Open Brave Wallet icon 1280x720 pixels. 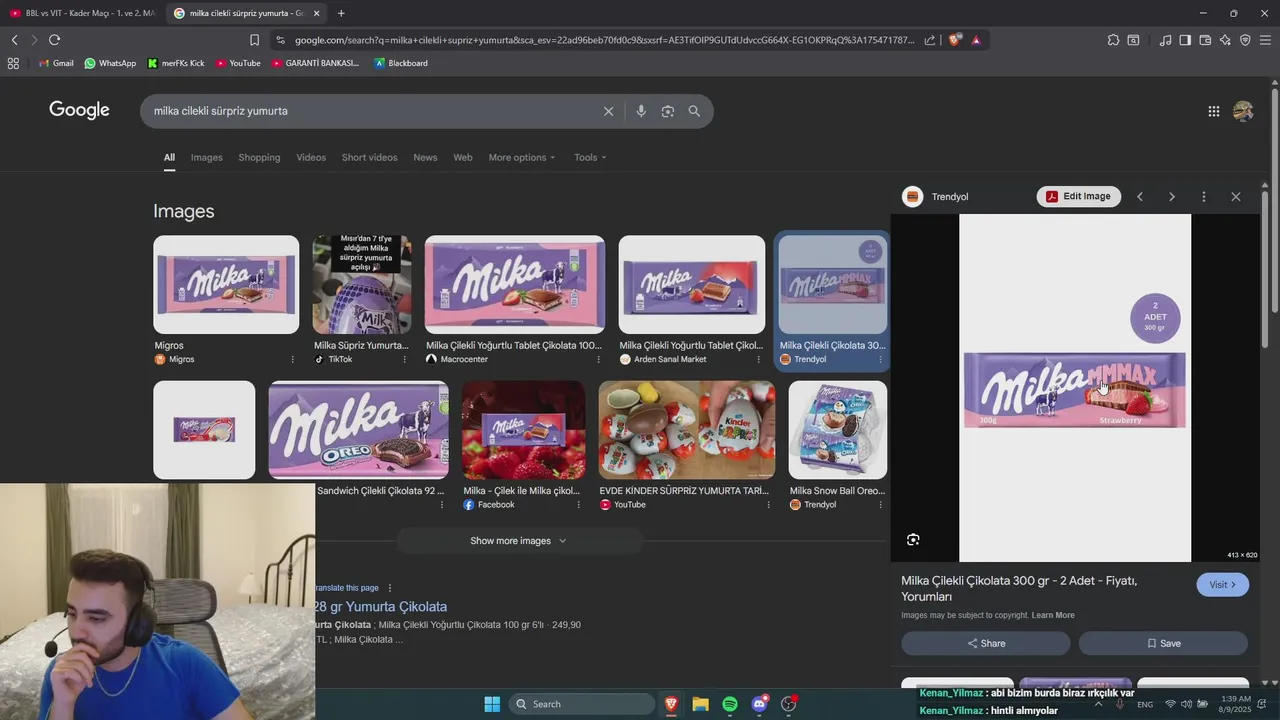[x=1205, y=40]
